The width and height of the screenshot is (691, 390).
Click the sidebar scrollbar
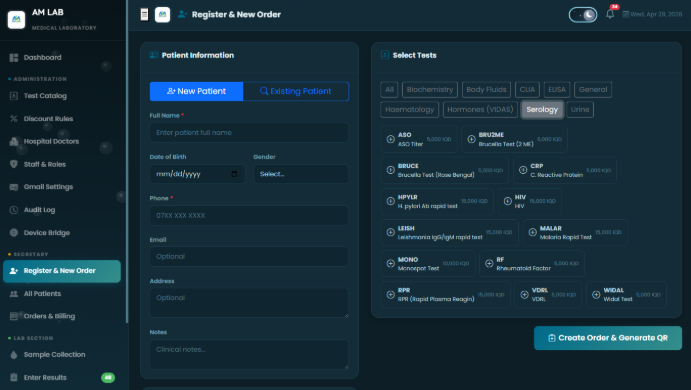(127, 162)
